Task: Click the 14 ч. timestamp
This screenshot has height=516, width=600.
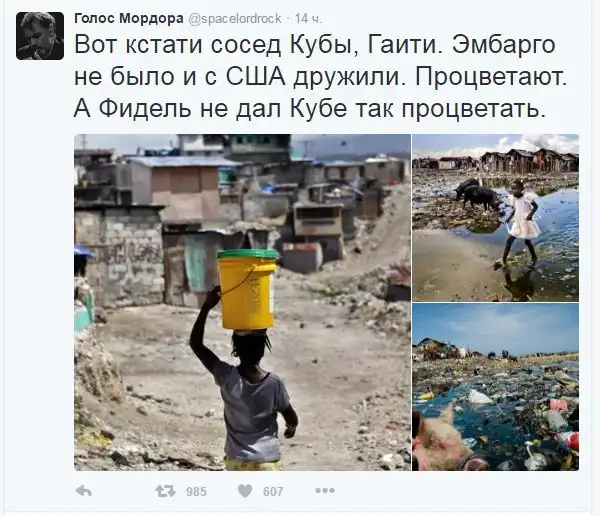Action: (309, 18)
